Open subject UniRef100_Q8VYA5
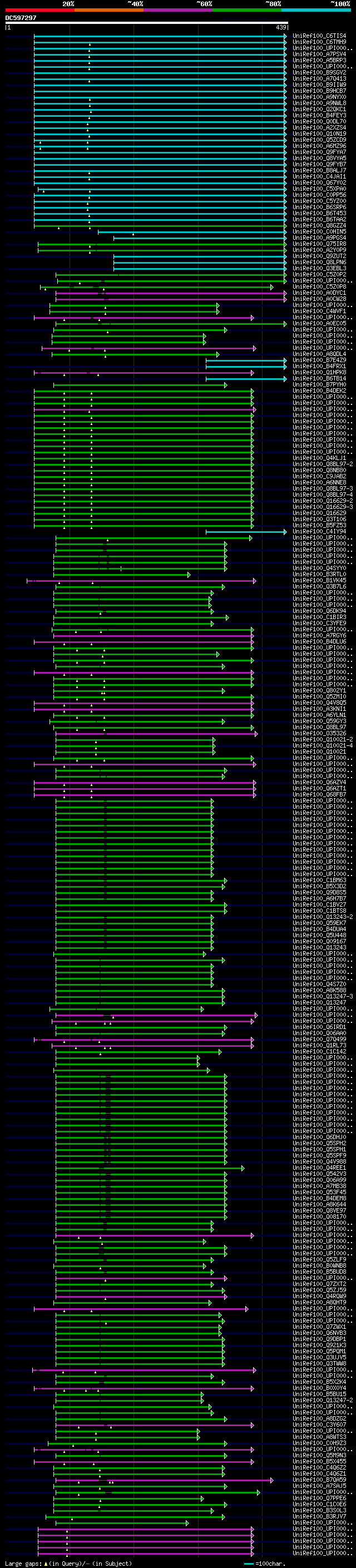 [319, 159]
